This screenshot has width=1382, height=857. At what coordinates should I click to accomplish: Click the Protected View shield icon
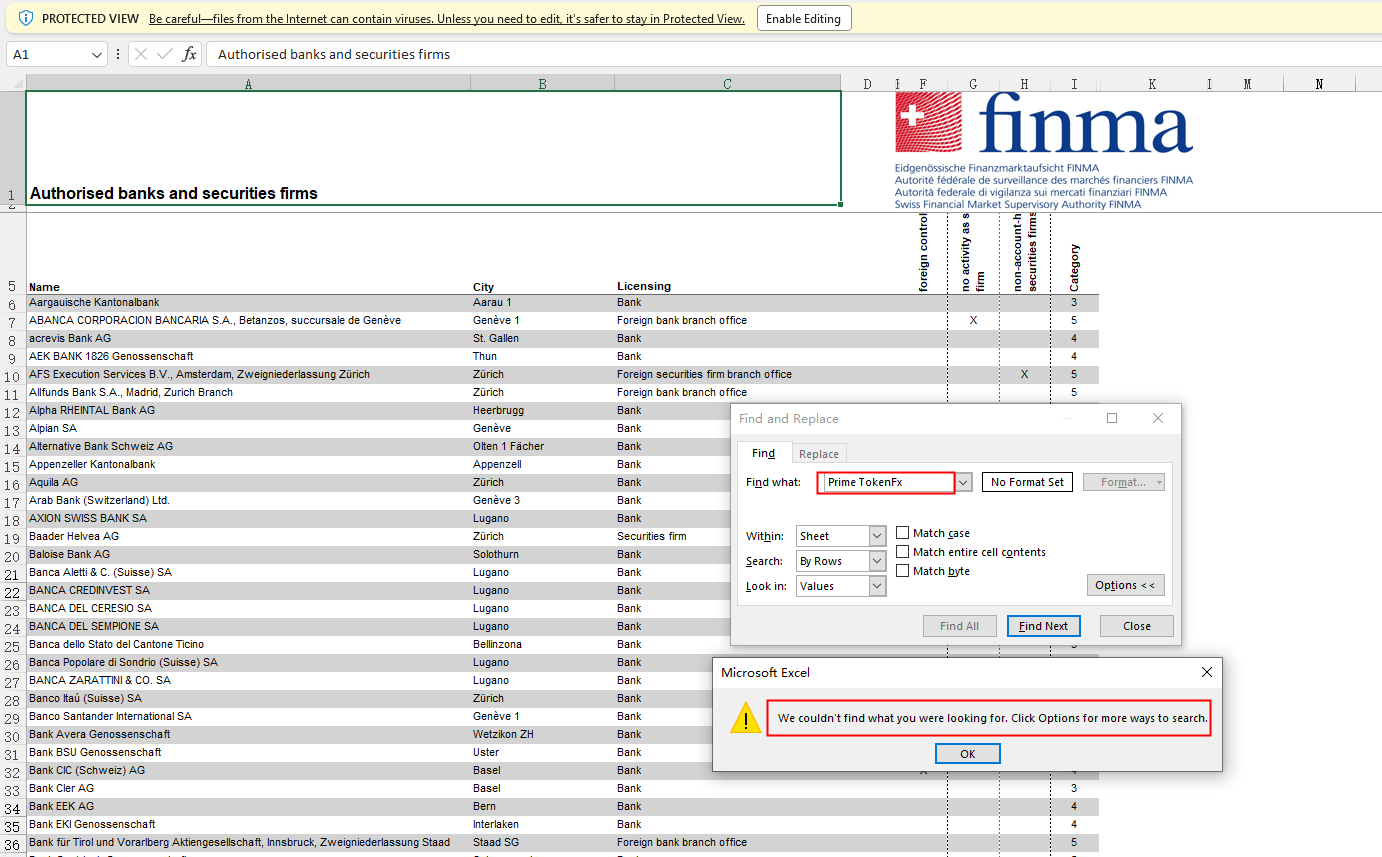pyautogui.click(x=26, y=18)
